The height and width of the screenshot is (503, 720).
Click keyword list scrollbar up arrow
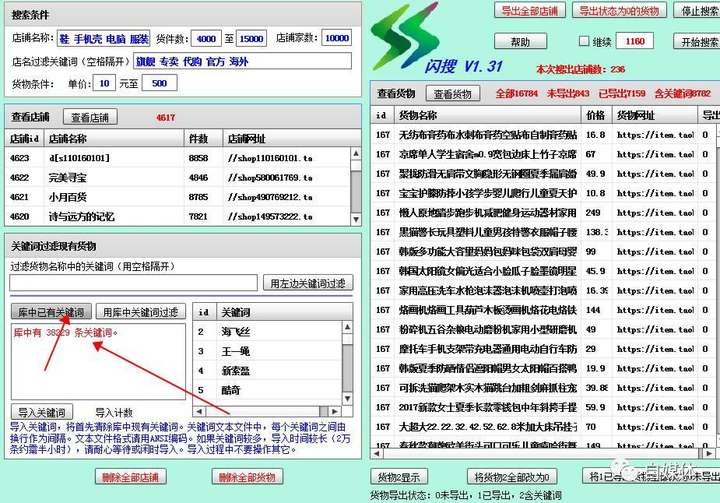pyautogui.click(x=348, y=327)
